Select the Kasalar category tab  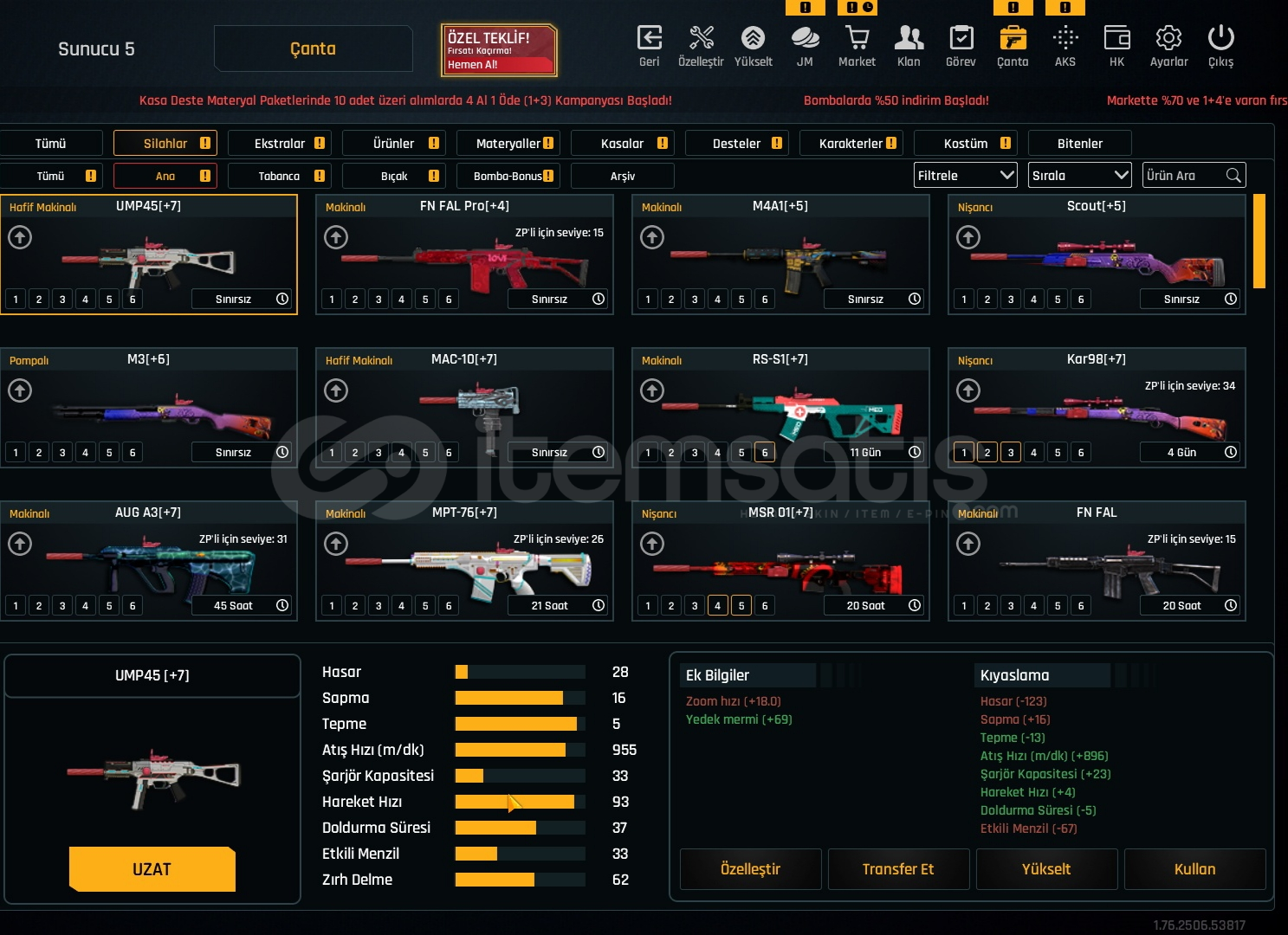click(x=623, y=143)
